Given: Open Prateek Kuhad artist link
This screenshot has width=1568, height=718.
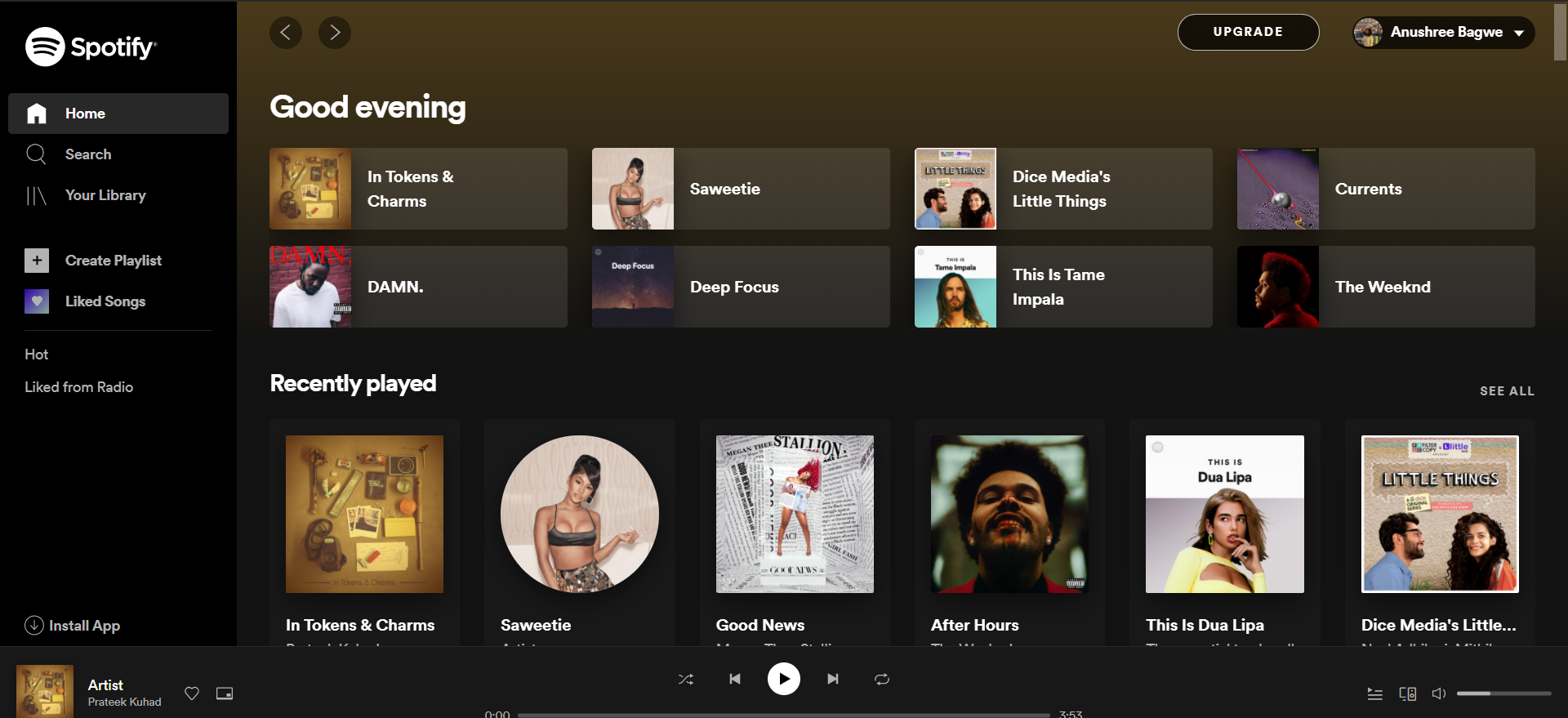Looking at the screenshot, I should pos(125,702).
